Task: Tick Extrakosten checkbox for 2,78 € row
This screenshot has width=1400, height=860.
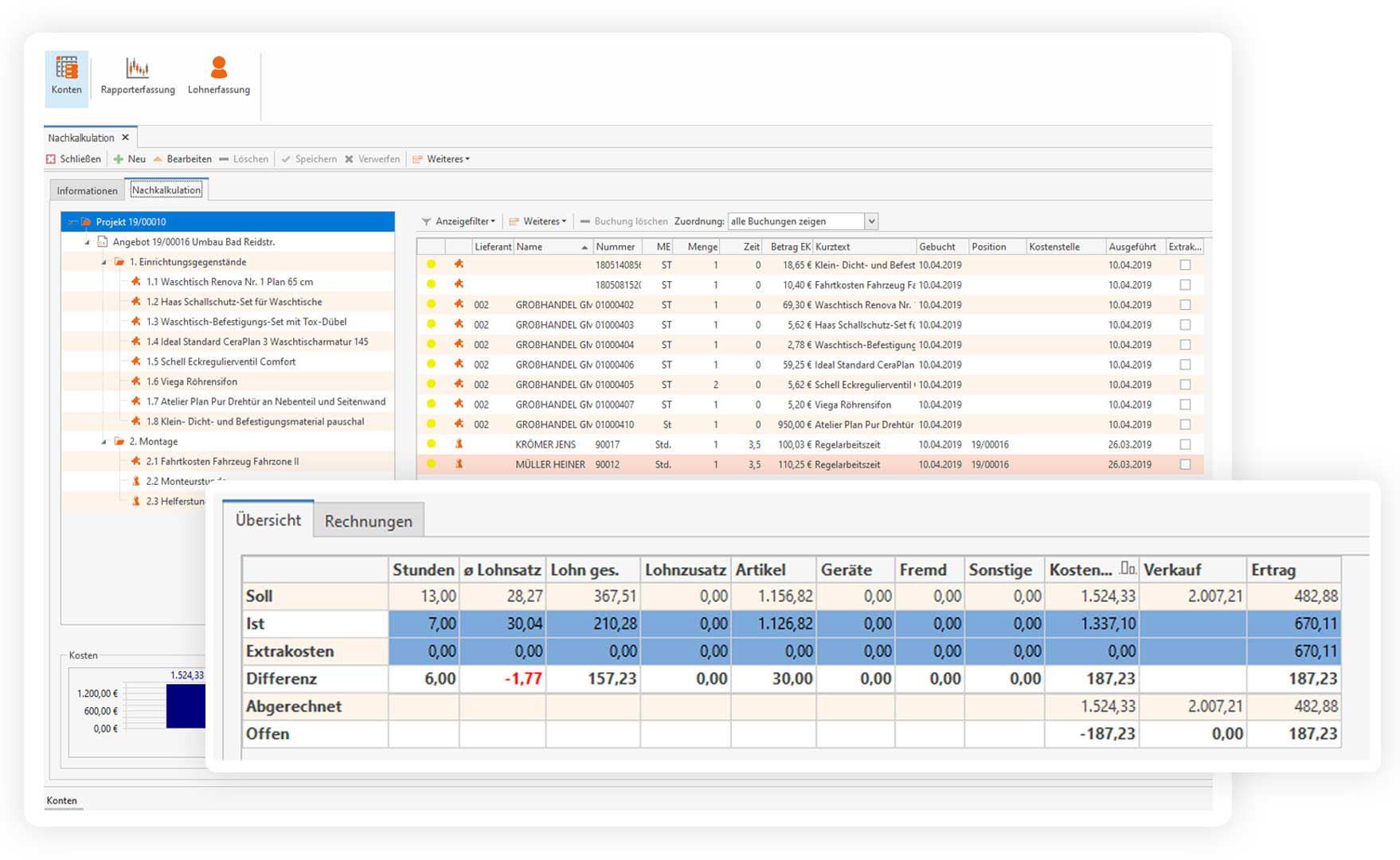Action: (x=1185, y=344)
